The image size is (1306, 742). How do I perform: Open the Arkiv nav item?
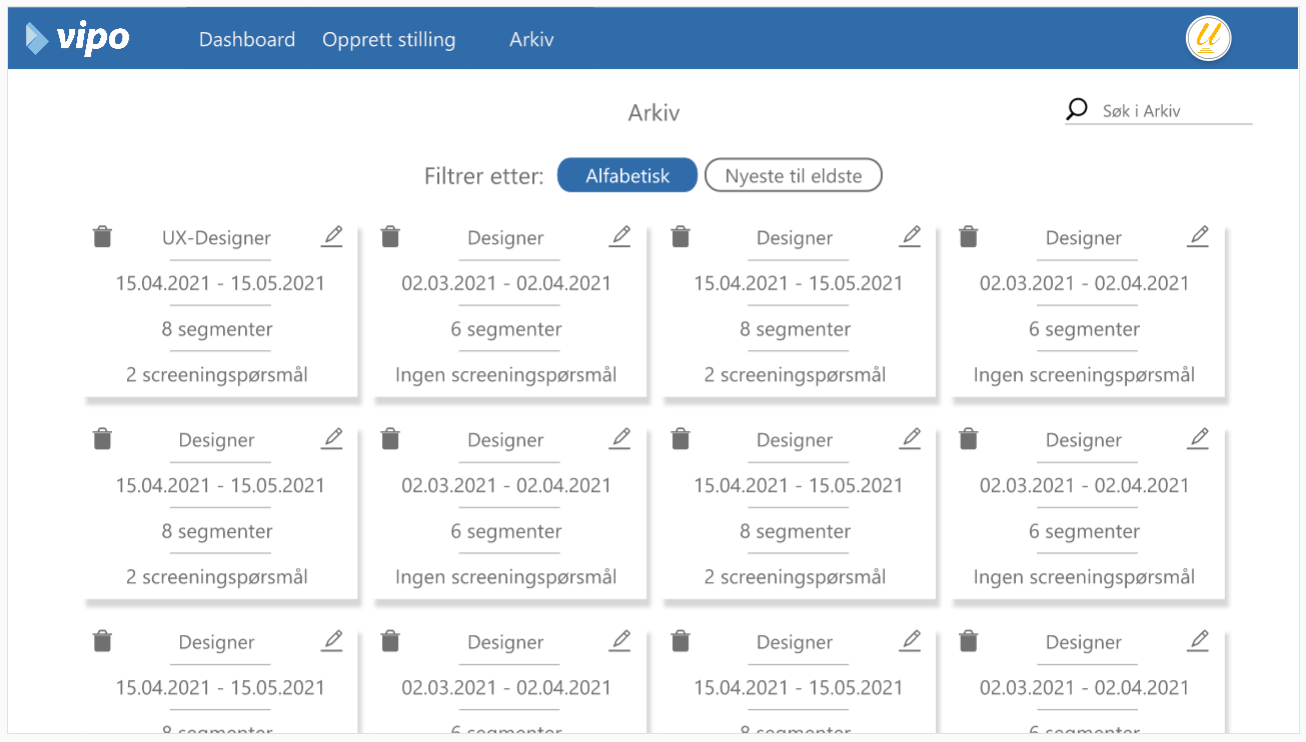tap(531, 40)
